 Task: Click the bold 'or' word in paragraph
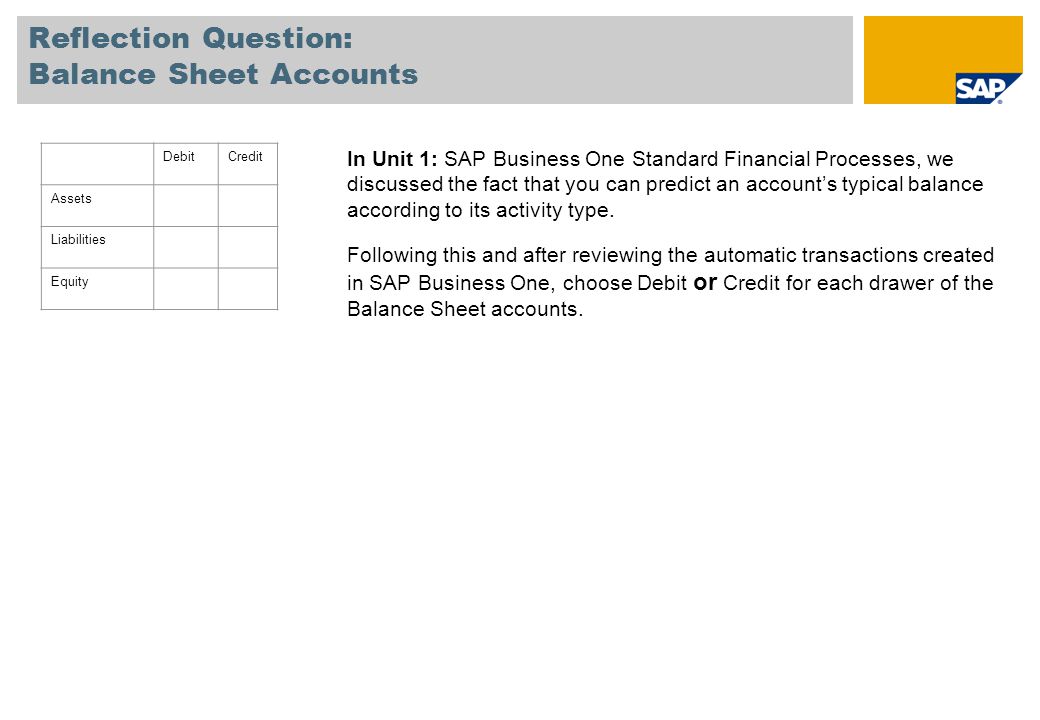pos(705,282)
